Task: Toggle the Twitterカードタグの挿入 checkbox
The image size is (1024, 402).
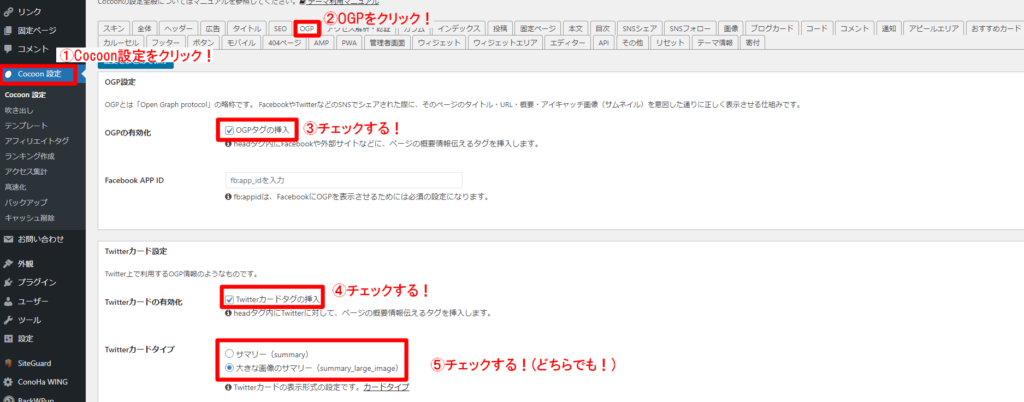Action: tap(231, 298)
